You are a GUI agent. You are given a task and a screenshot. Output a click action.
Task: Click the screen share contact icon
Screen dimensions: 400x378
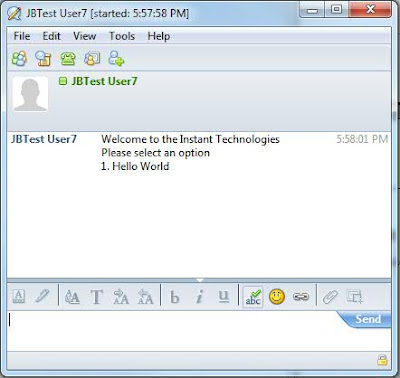click(x=92, y=59)
